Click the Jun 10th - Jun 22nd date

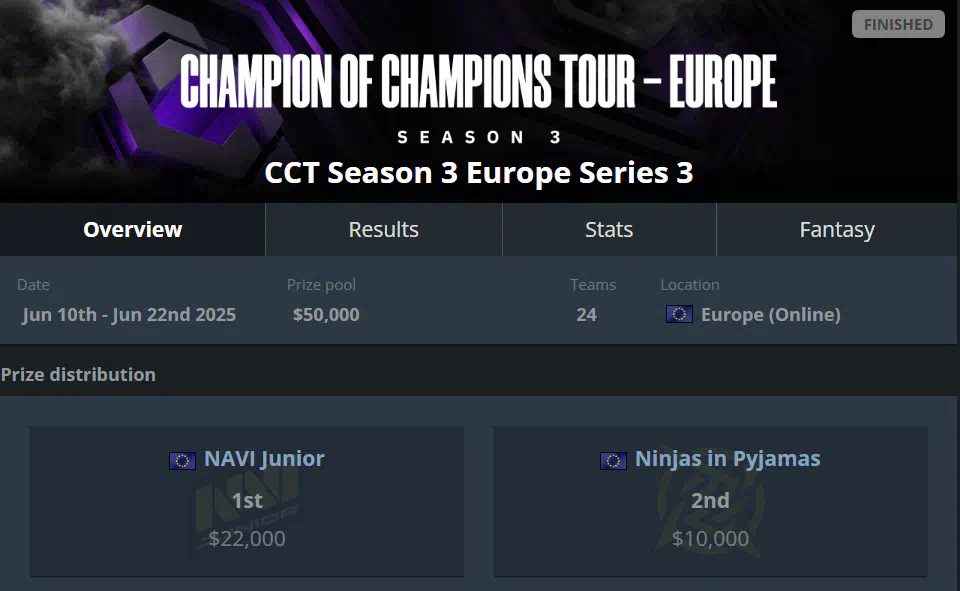pos(129,315)
